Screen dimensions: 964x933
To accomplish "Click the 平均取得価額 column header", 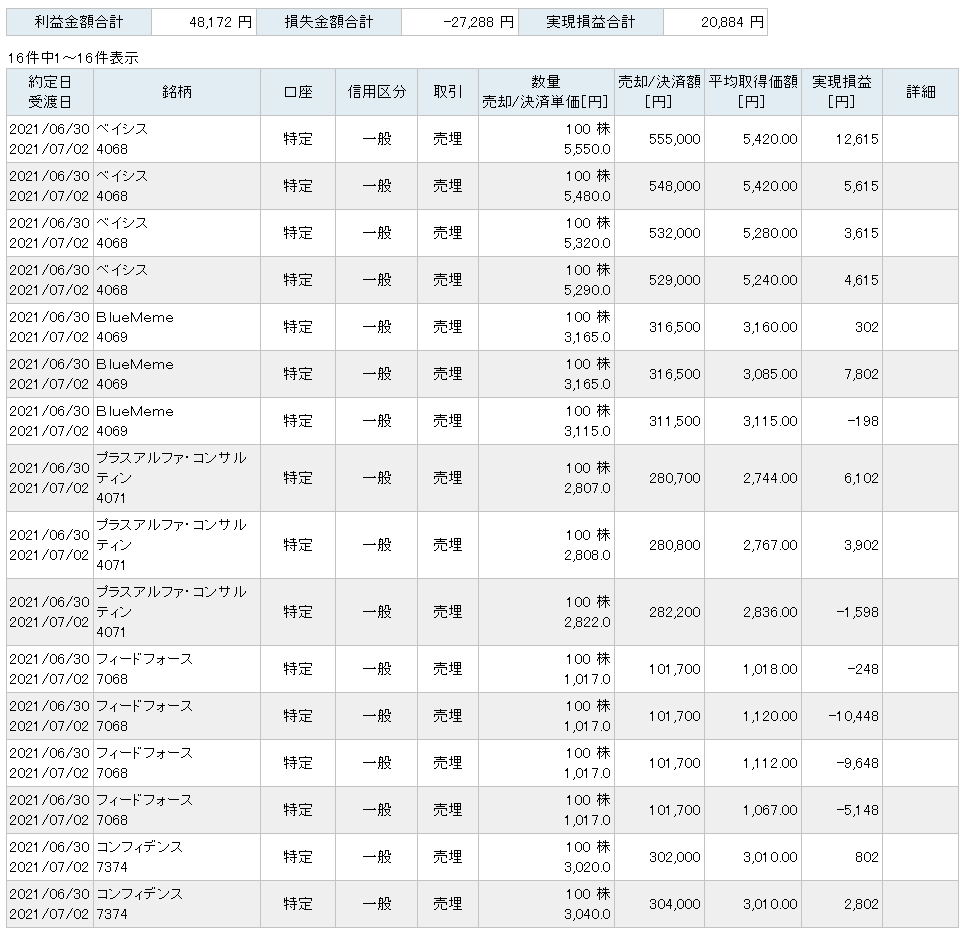I will click(x=753, y=92).
